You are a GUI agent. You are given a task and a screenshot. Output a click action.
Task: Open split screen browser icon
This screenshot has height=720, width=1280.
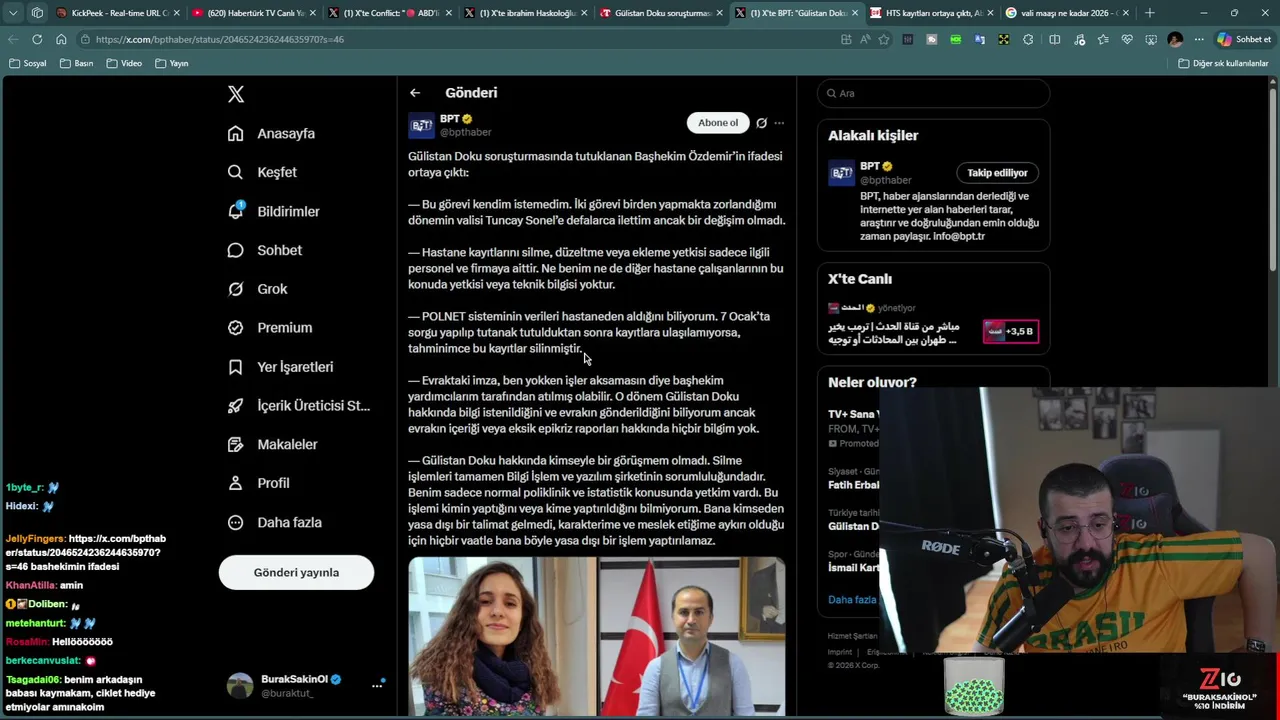tap(1054, 39)
